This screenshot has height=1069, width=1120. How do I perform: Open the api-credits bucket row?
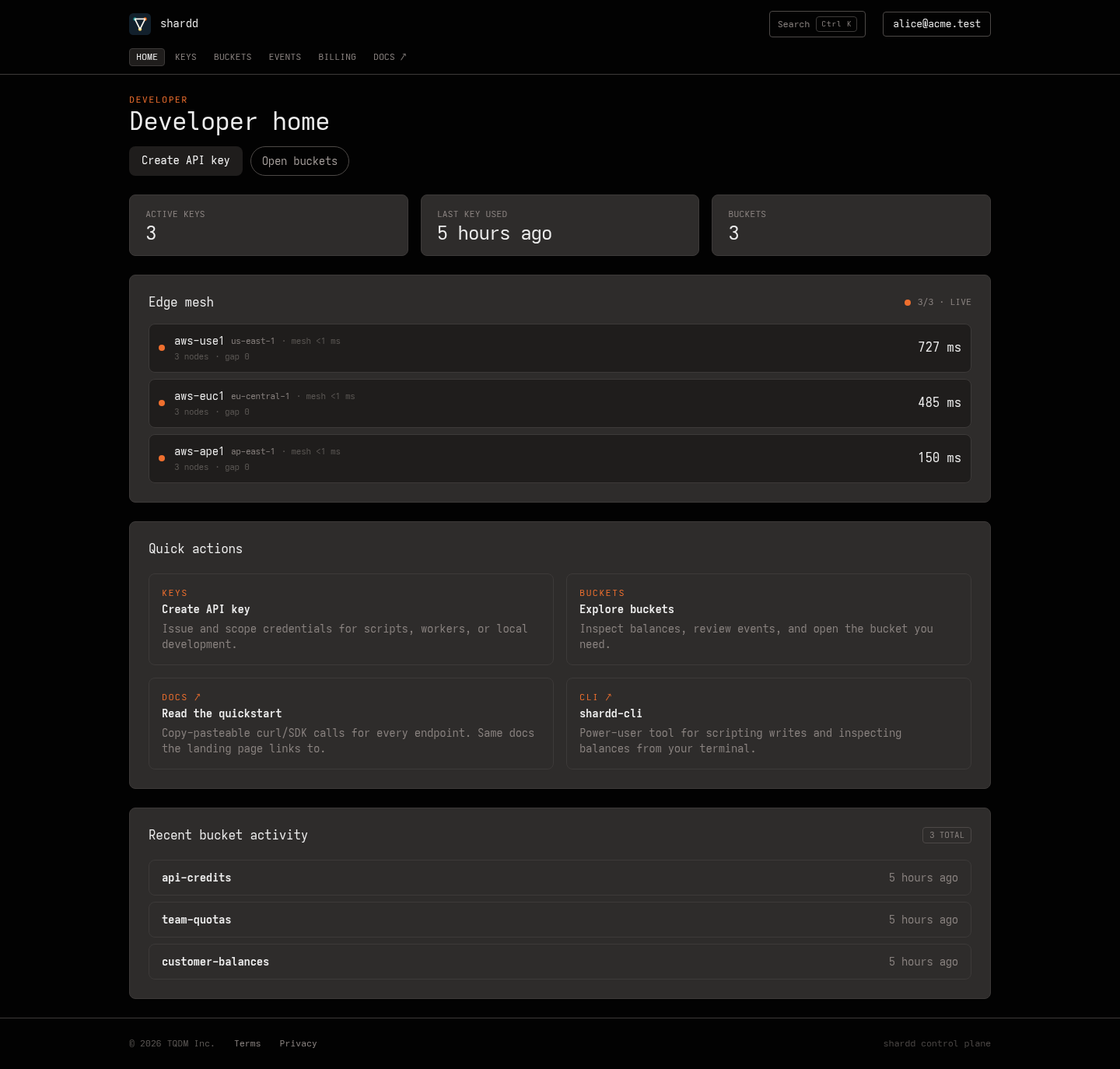click(560, 878)
